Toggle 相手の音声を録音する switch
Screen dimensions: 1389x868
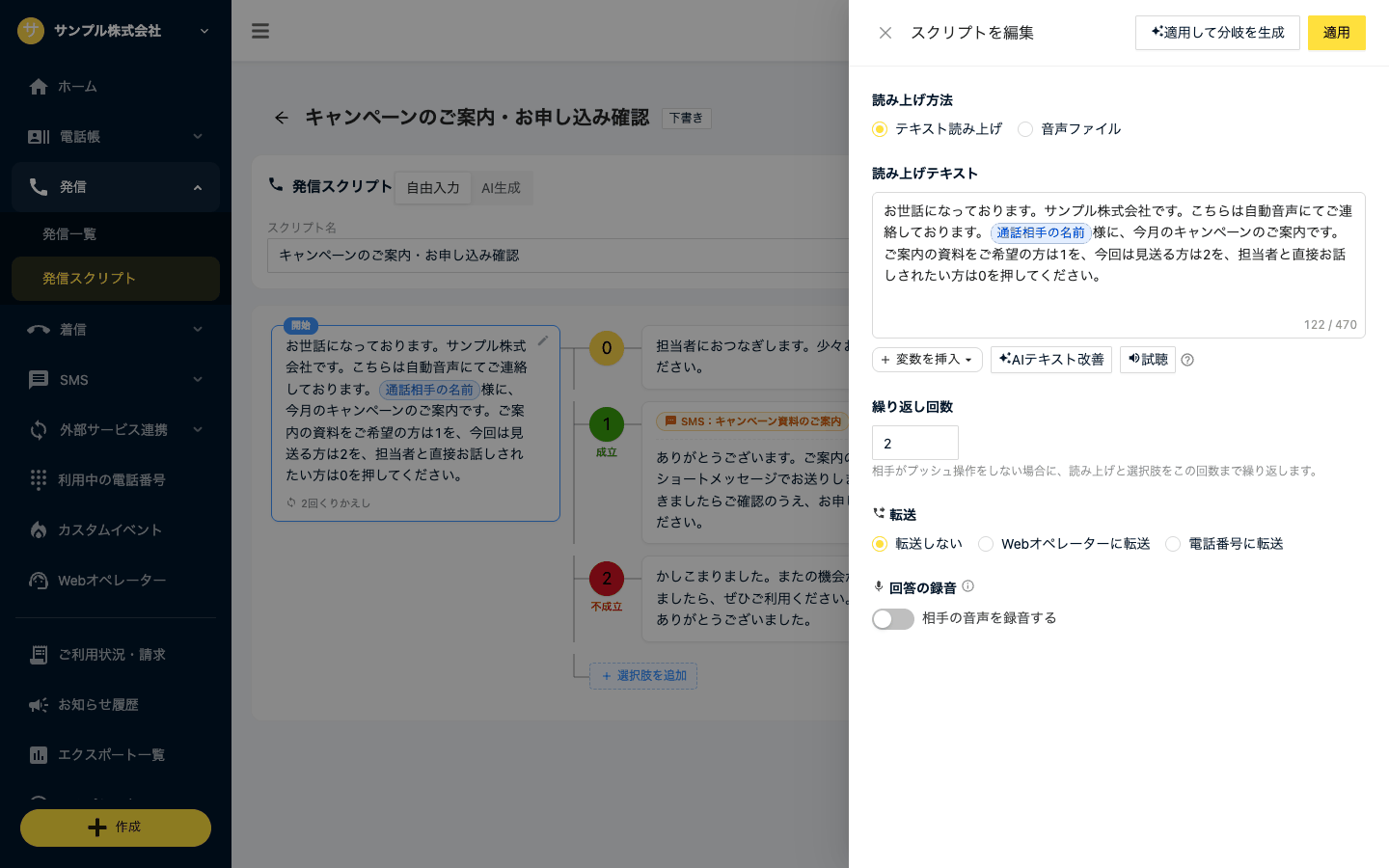893,619
